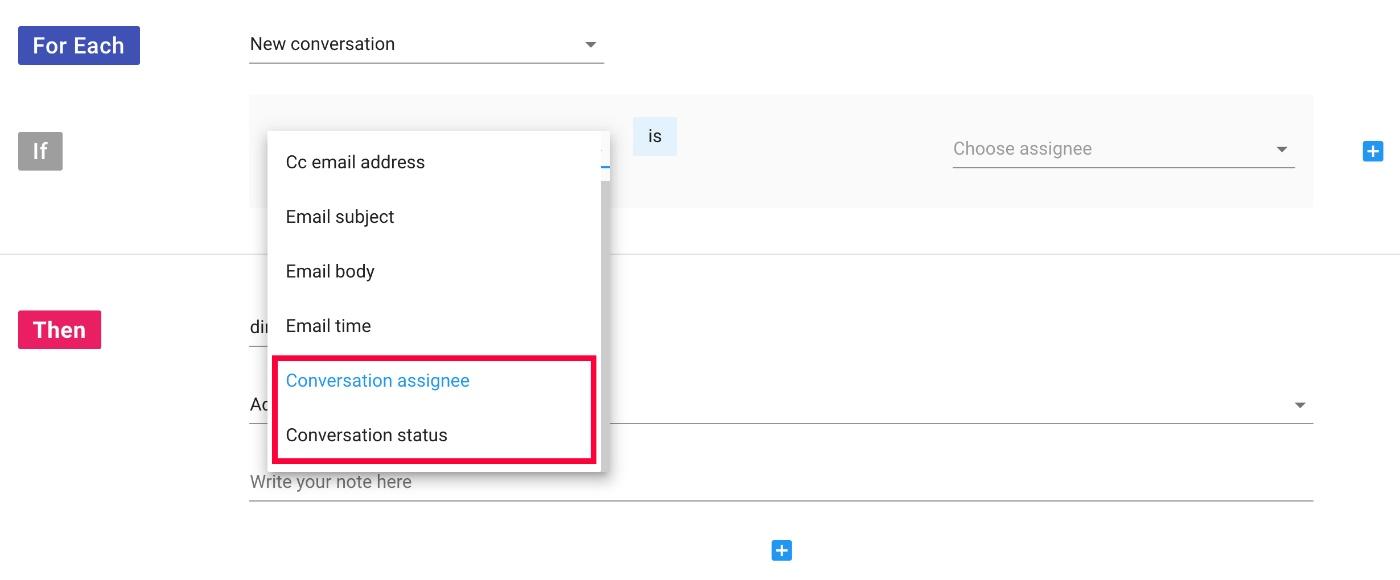Click the 'is' operator chip

[x=655, y=136]
